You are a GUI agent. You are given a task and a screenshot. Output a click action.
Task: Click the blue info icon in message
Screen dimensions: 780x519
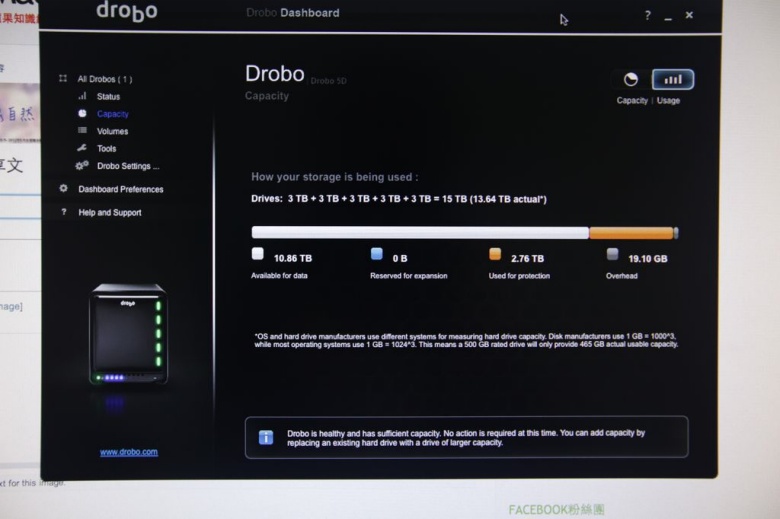point(266,437)
